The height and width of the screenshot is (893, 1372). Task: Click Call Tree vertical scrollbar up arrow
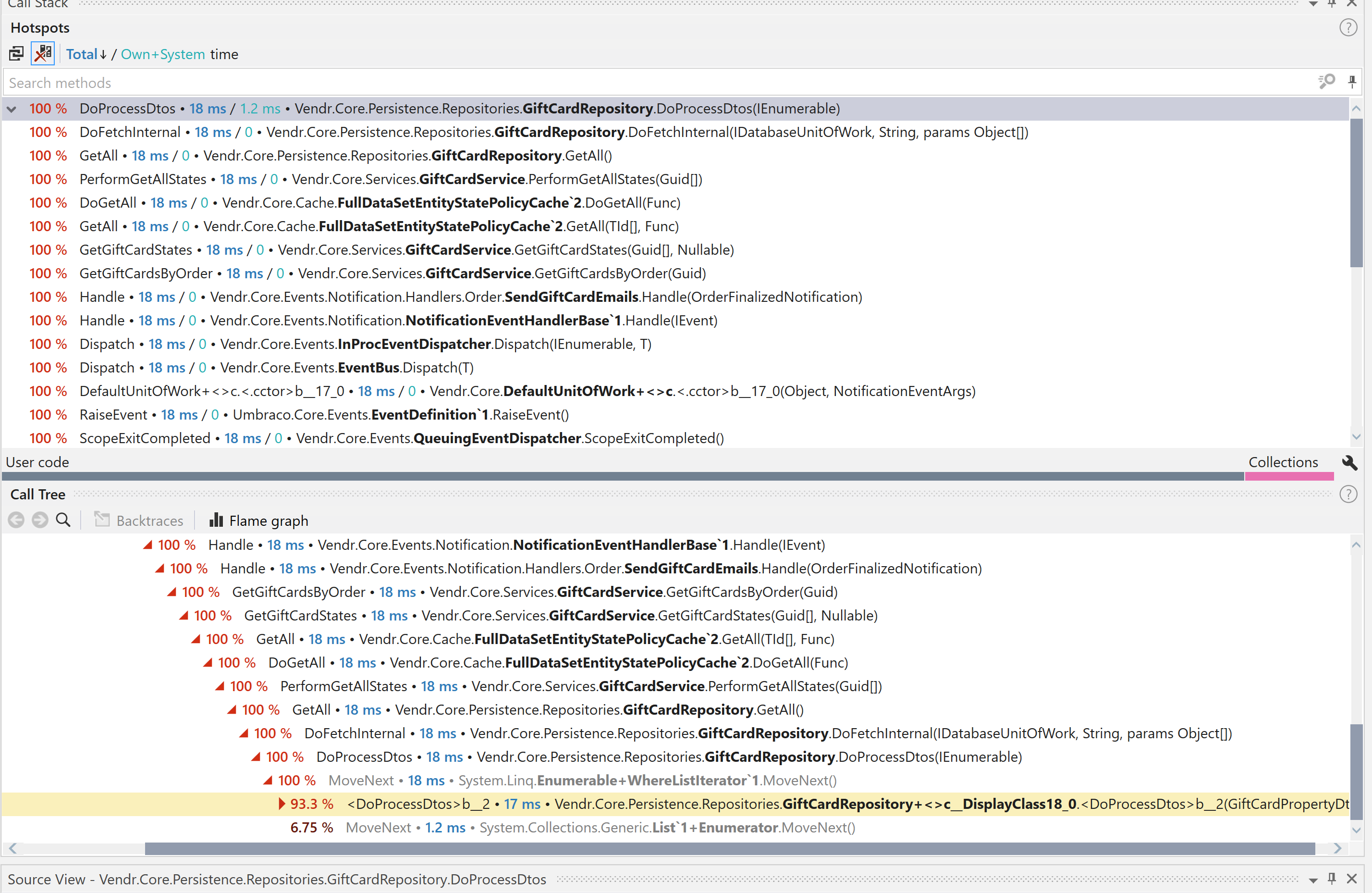(1356, 545)
